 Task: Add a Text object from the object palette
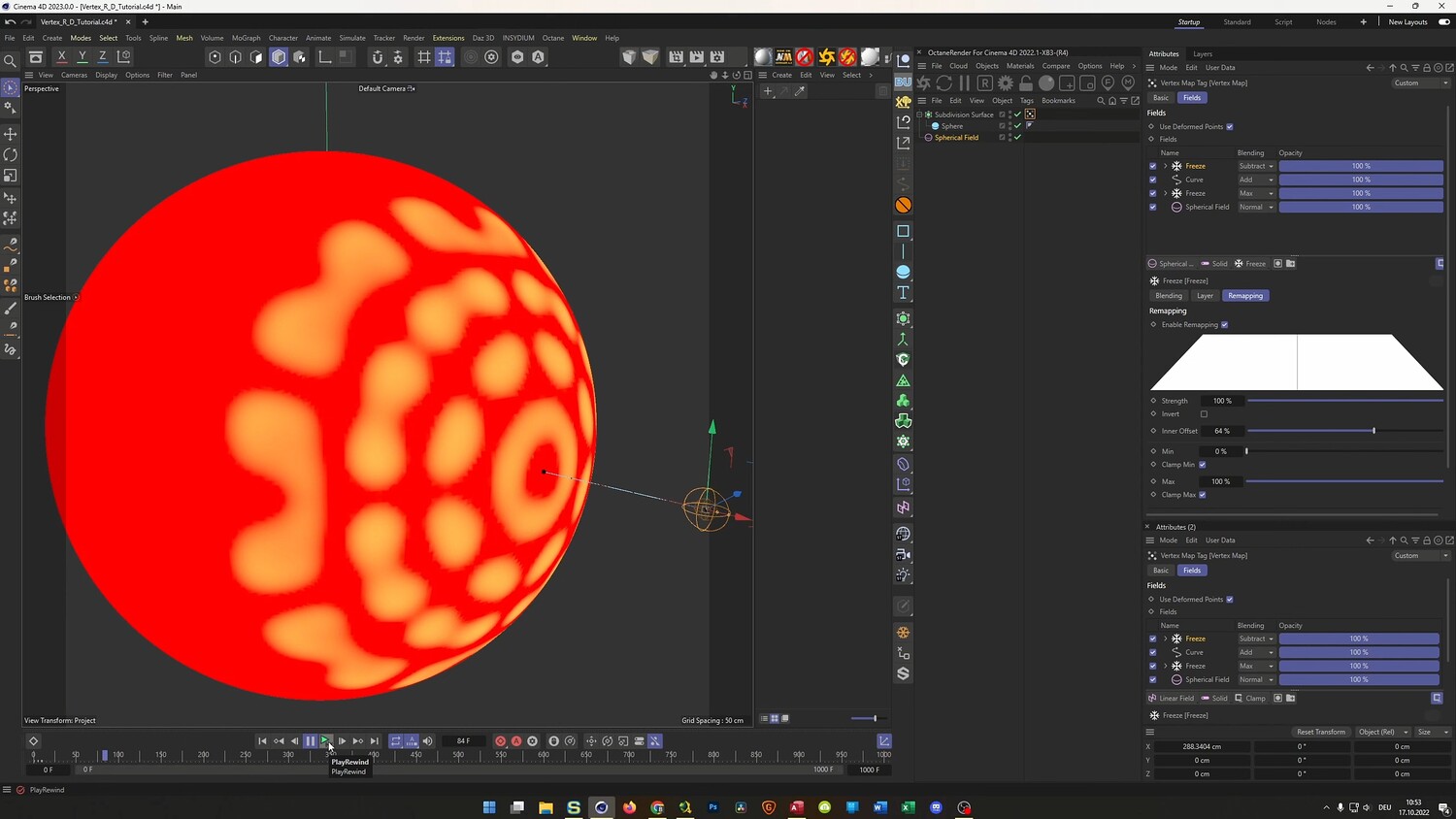click(x=903, y=292)
